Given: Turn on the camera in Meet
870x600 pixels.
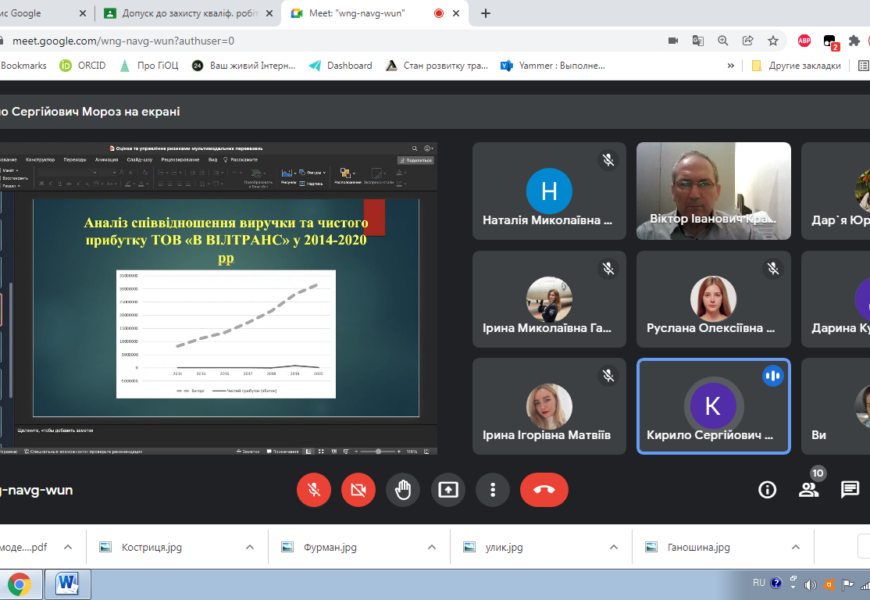Looking at the screenshot, I should (x=358, y=489).
